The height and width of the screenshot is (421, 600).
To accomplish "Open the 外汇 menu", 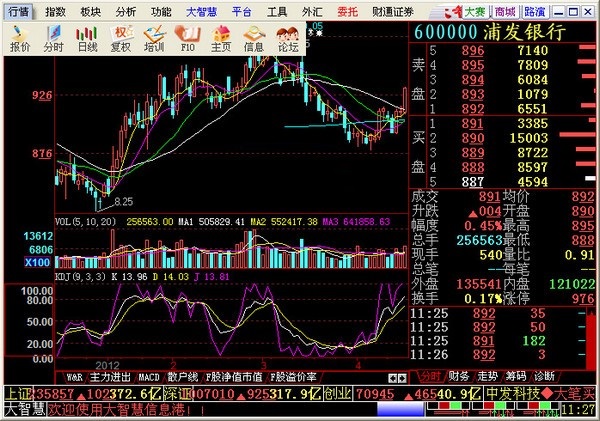I will tap(312, 12).
